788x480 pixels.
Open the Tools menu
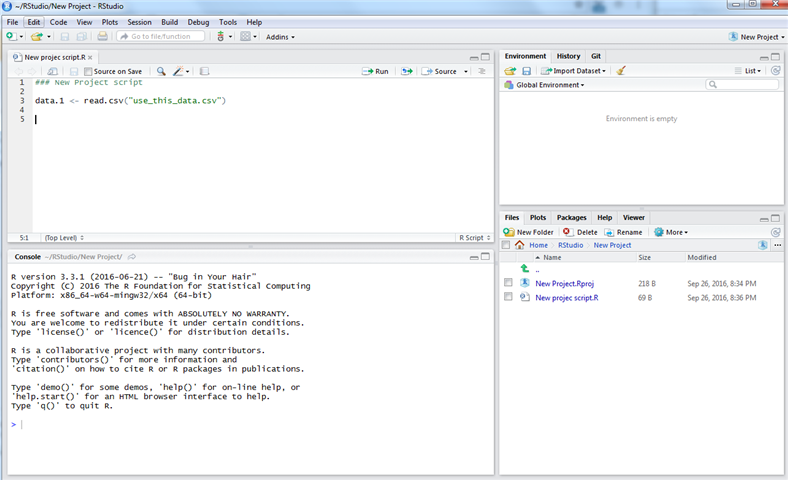(228, 22)
